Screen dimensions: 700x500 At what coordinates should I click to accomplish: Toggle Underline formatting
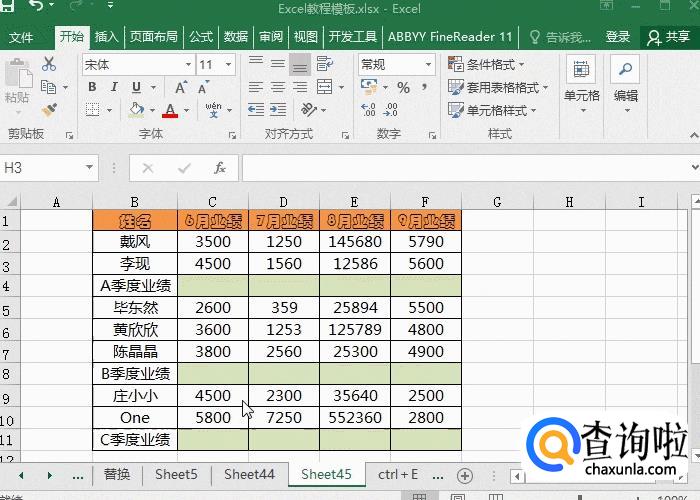[136, 87]
